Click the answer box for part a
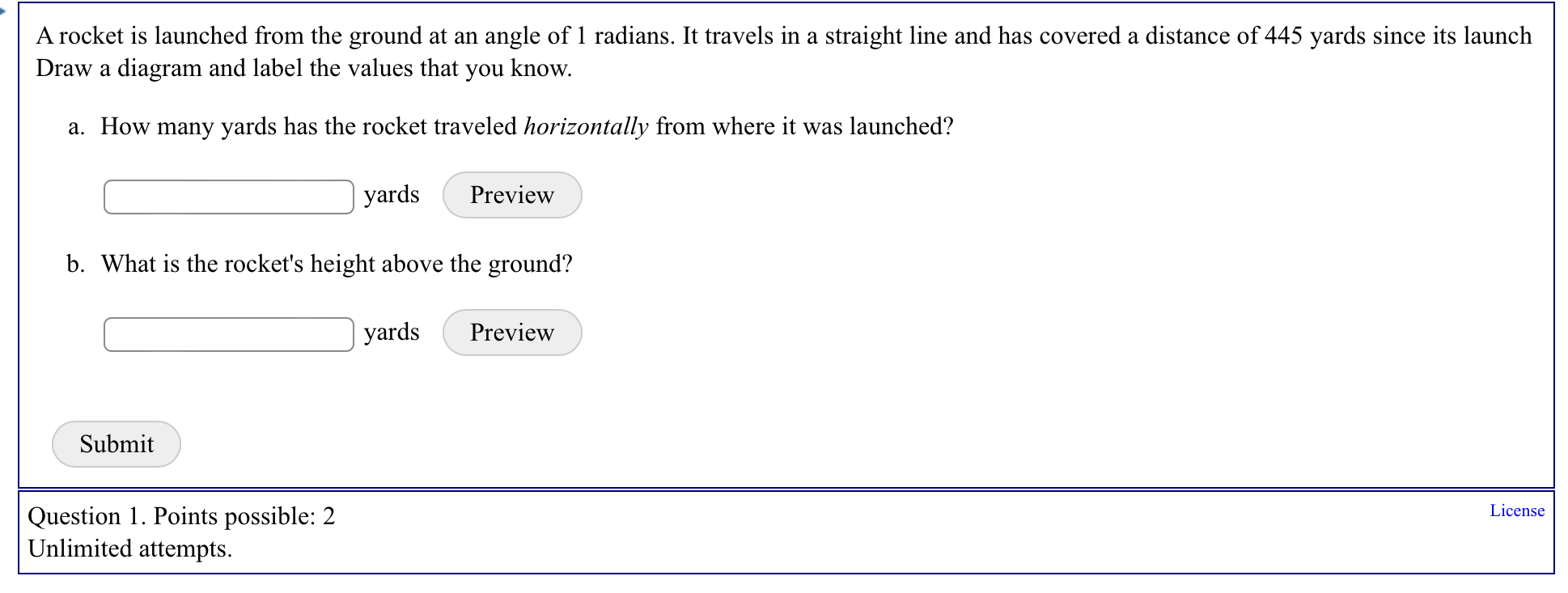The image size is (1568, 593). 227,195
